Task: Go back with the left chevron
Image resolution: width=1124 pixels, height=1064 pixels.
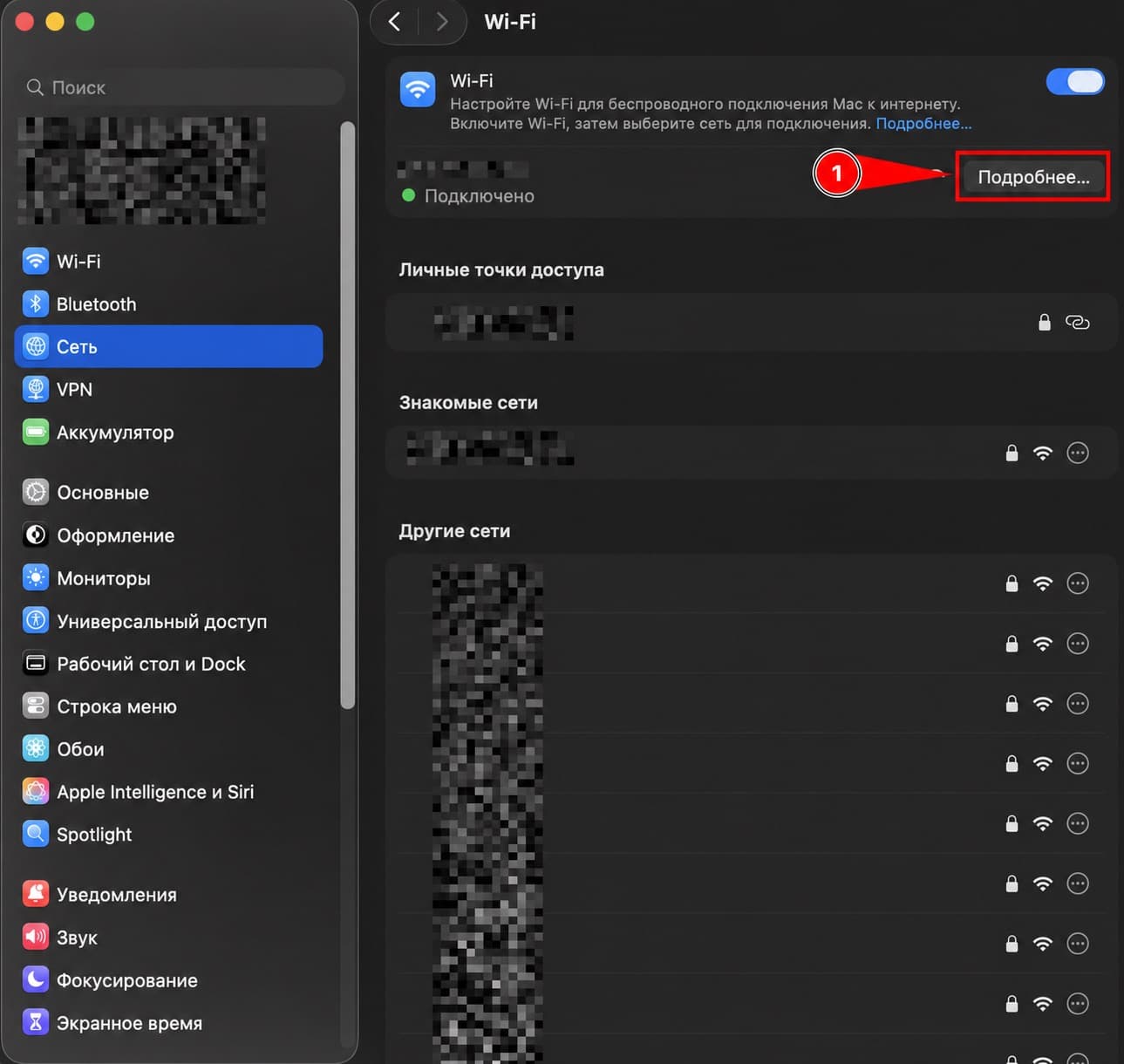Action: click(x=395, y=22)
